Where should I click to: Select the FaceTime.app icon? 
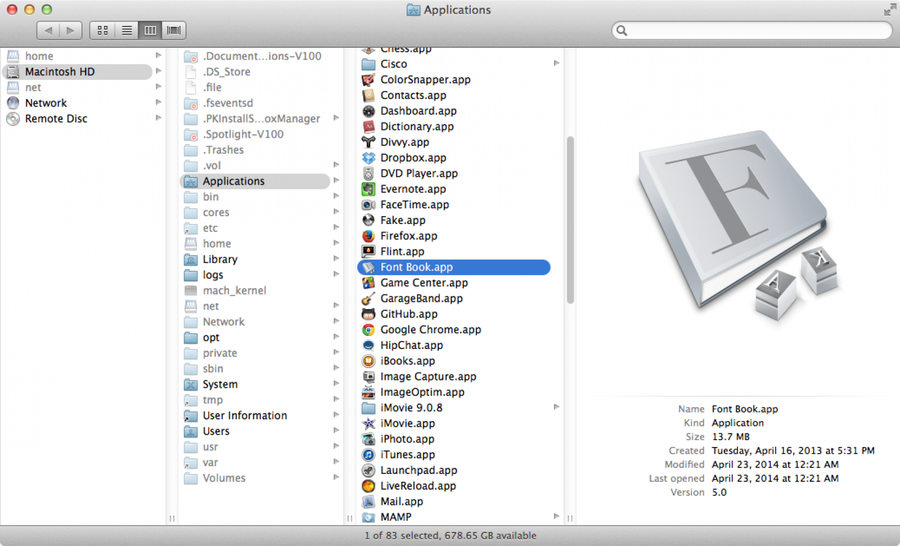(368, 205)
